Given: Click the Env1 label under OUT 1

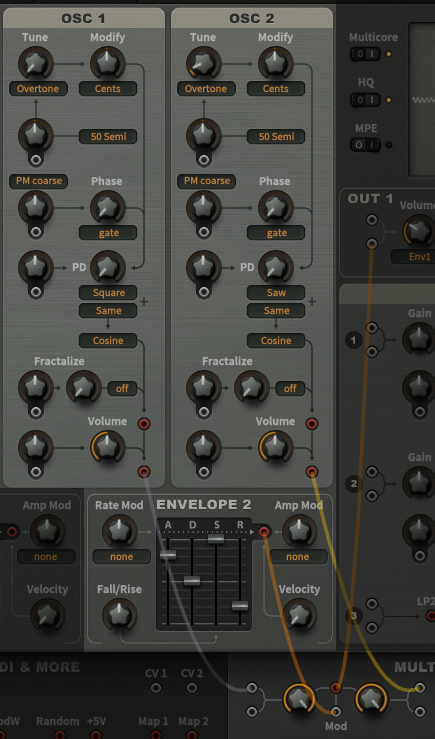Looking at the screenshot, I should tap(413, 256).
